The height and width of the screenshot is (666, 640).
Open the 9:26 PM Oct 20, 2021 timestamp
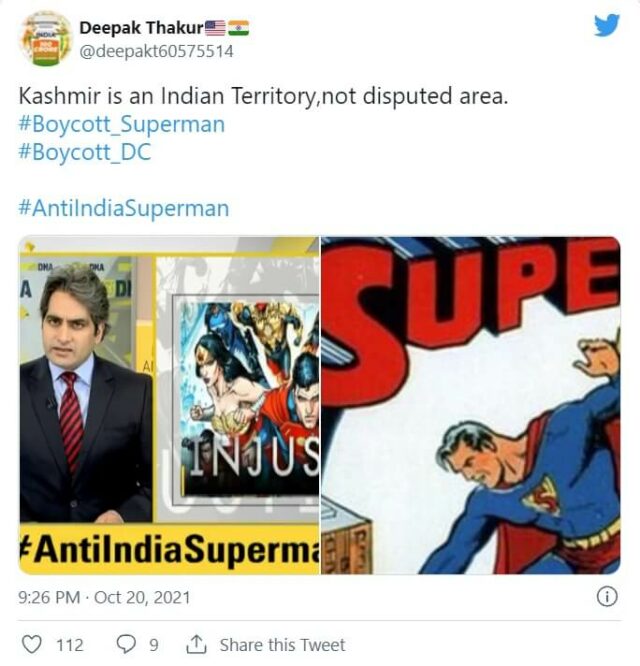tap(104, 597)
